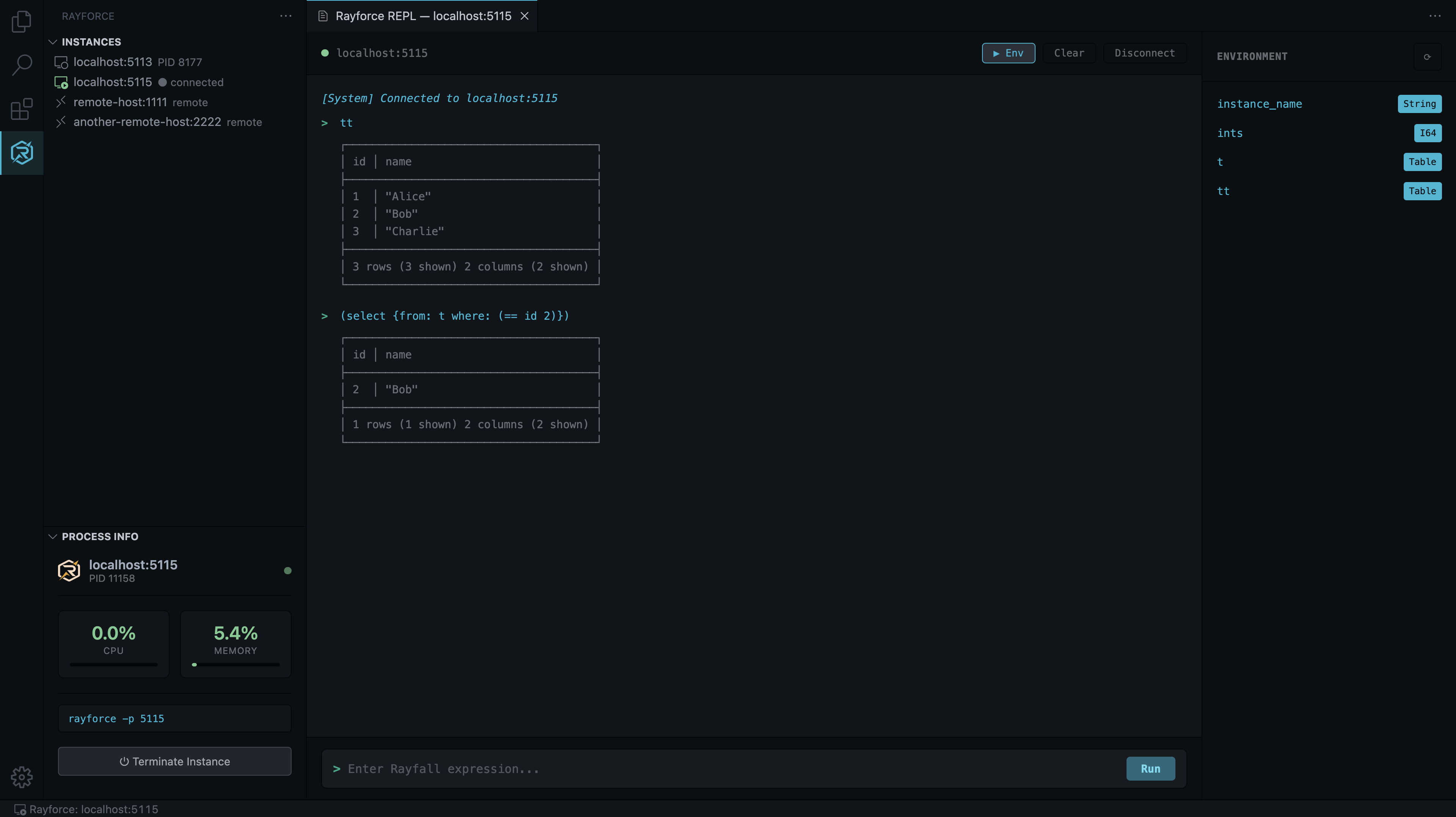This screenshot has width=1456, height=817.
Task: Collapse the INSTANCES section
Action: (x=53, y=41)
